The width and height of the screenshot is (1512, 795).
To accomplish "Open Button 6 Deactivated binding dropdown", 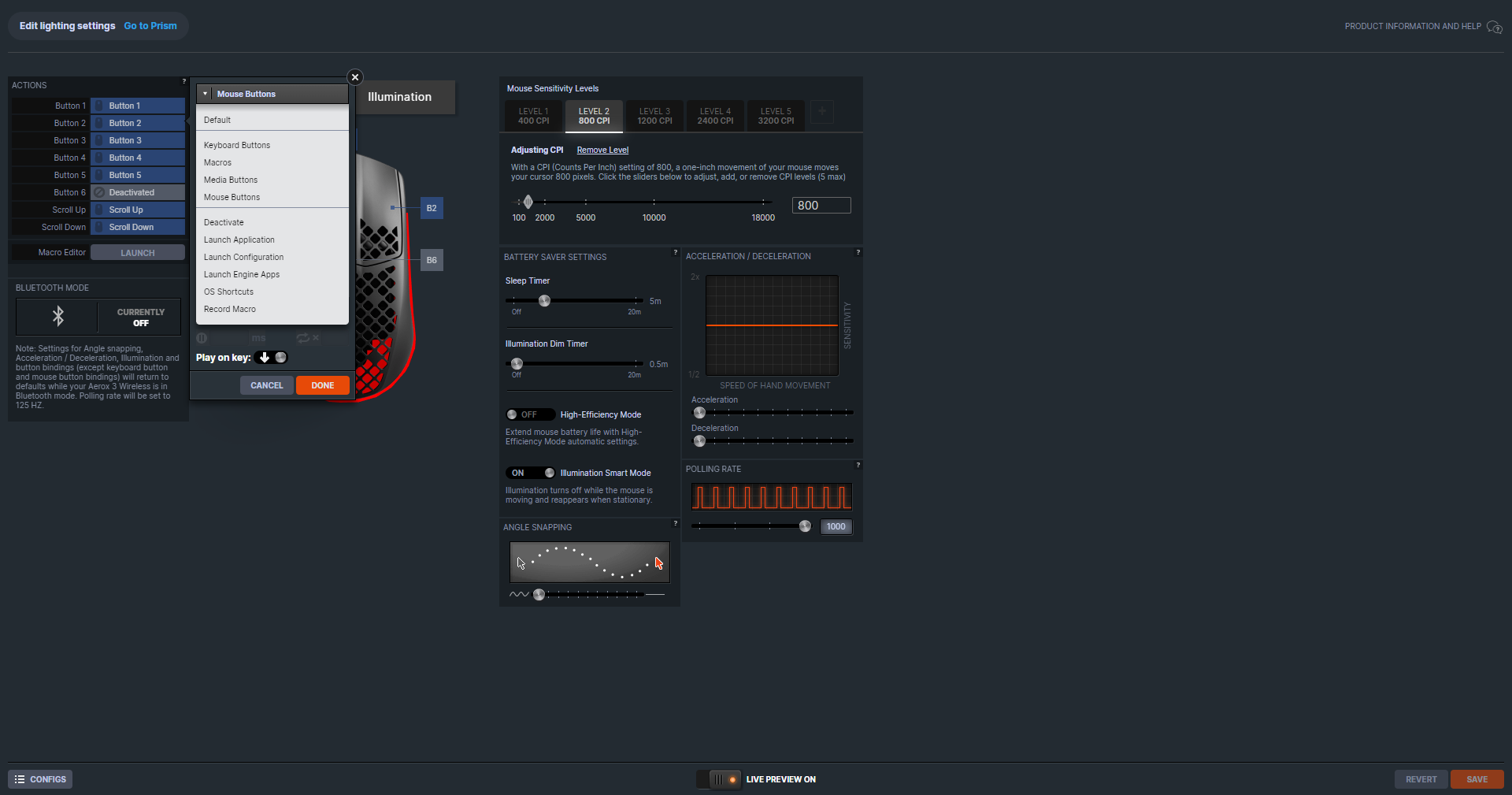I will click(138, 192).
